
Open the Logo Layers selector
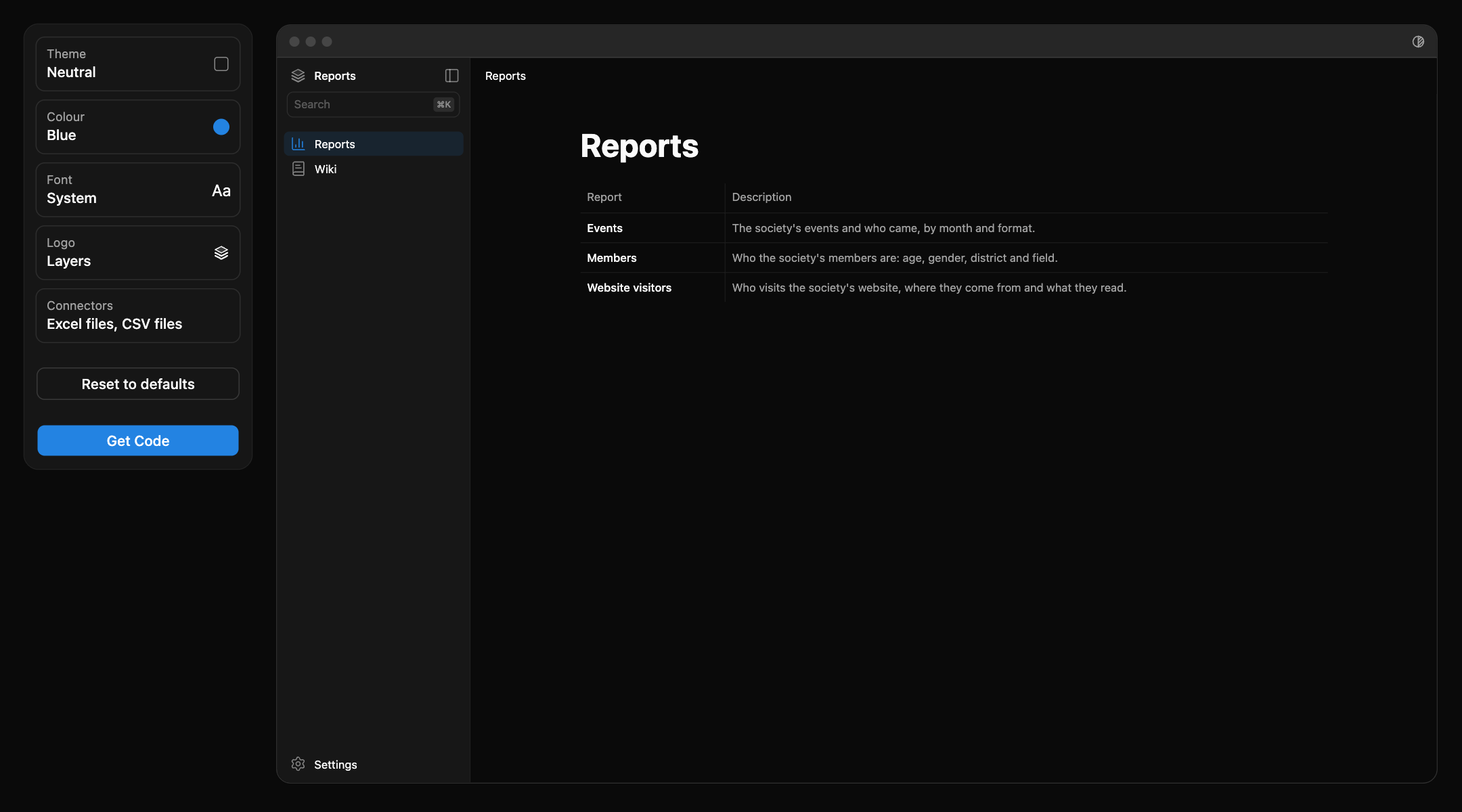[138, 253]
